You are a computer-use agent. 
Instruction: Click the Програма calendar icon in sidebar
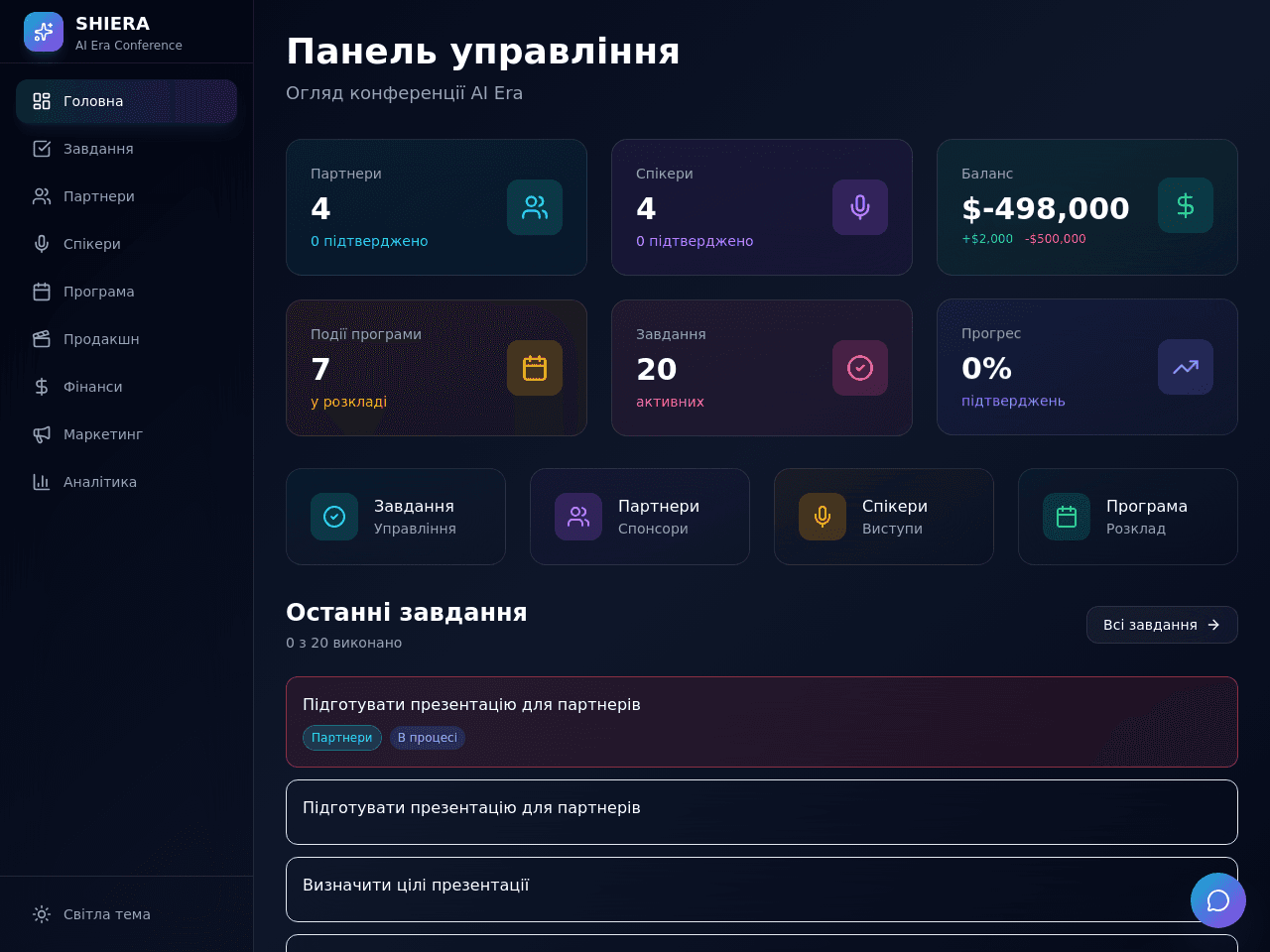[x=42, y=292]
